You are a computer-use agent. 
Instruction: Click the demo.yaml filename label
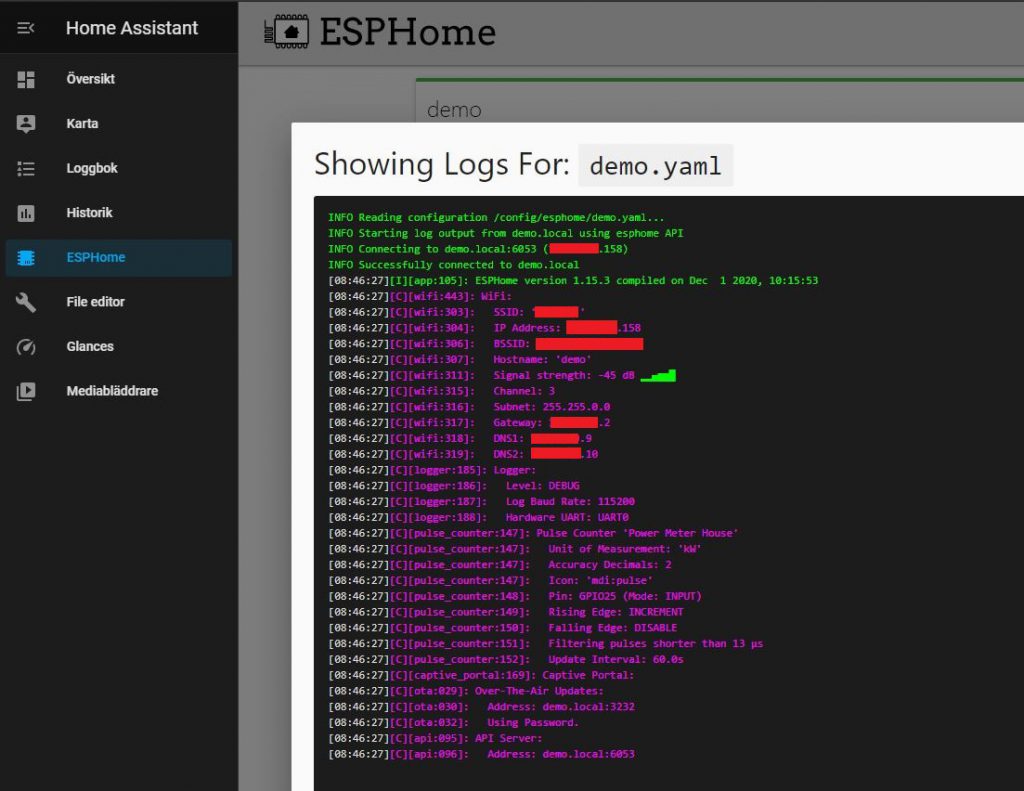point(656,166)
